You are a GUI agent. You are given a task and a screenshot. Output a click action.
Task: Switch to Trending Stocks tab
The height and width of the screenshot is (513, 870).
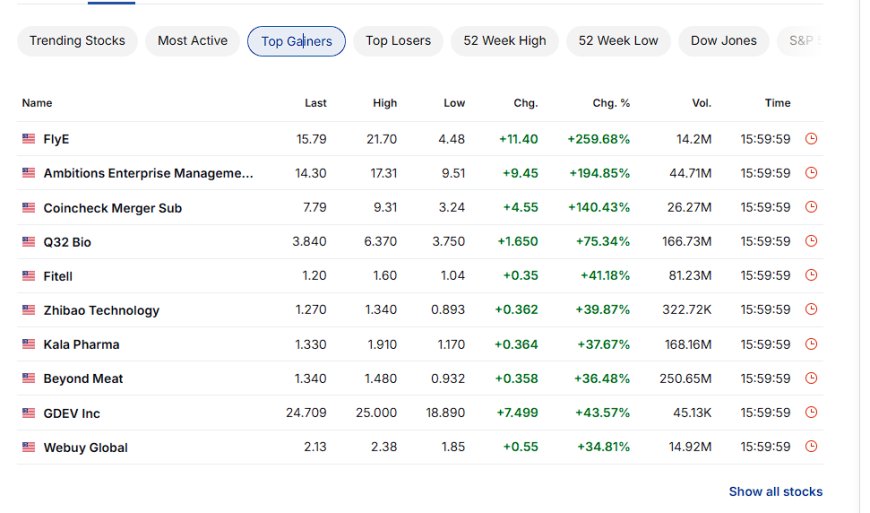(77, 41)
